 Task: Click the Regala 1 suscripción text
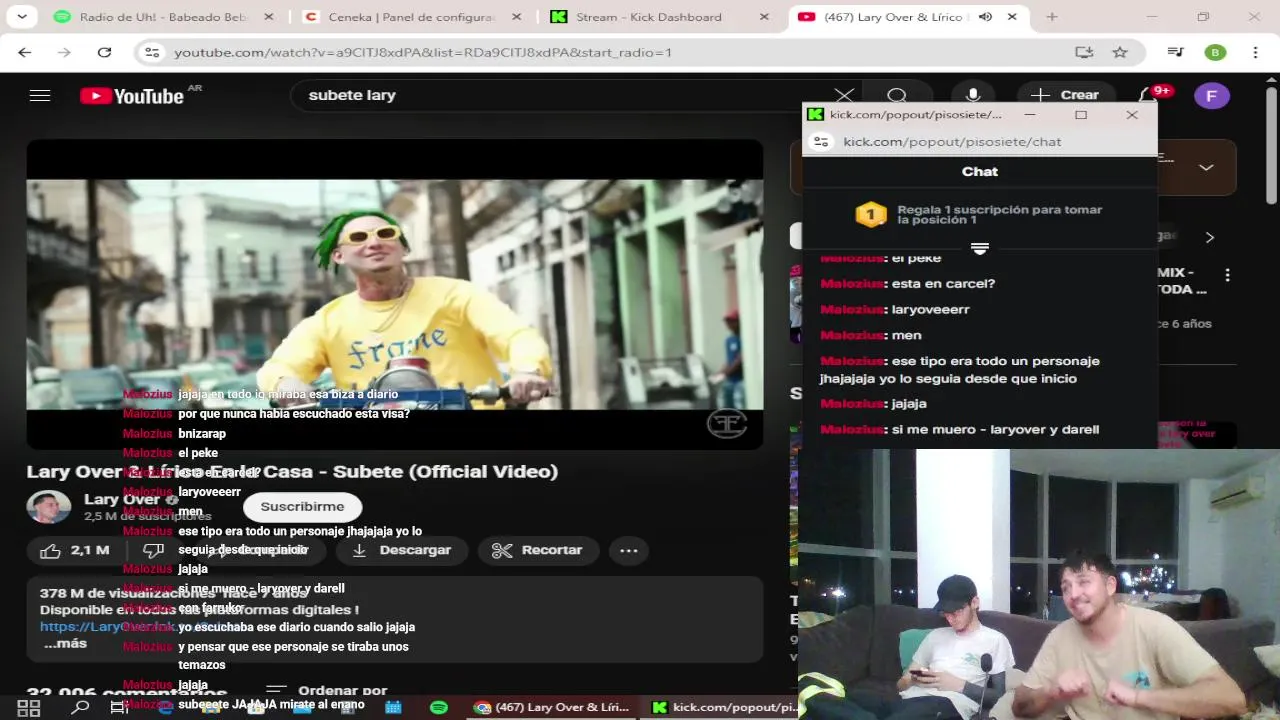click(1000, 214)
